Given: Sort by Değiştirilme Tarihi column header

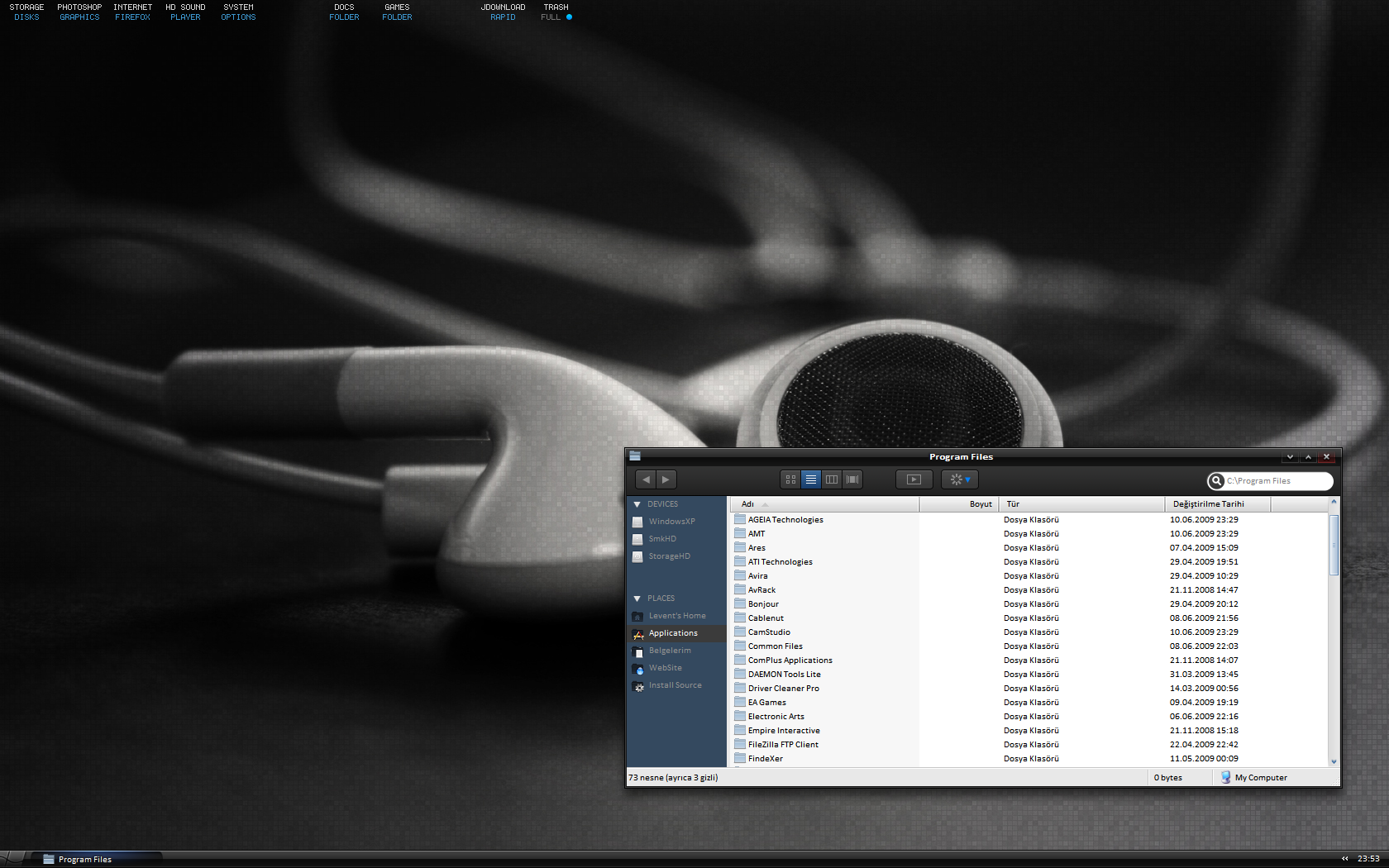Looking at the screenshot, I should pos(1217,504).
